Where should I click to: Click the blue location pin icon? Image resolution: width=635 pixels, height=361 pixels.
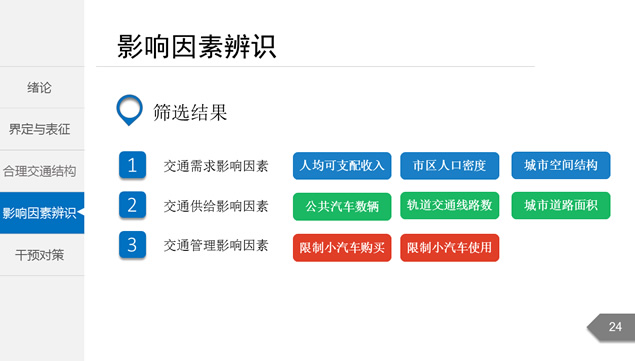129,110
